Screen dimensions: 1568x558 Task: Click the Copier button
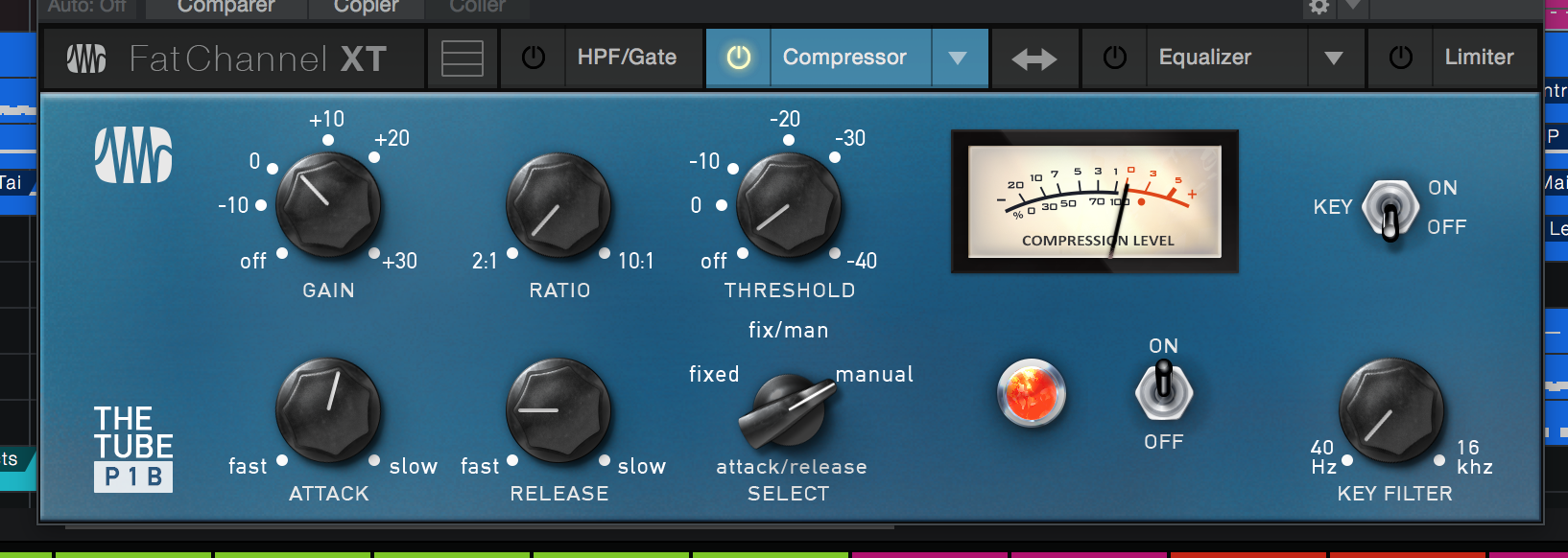pyautogui.click(x=366, y=7)
